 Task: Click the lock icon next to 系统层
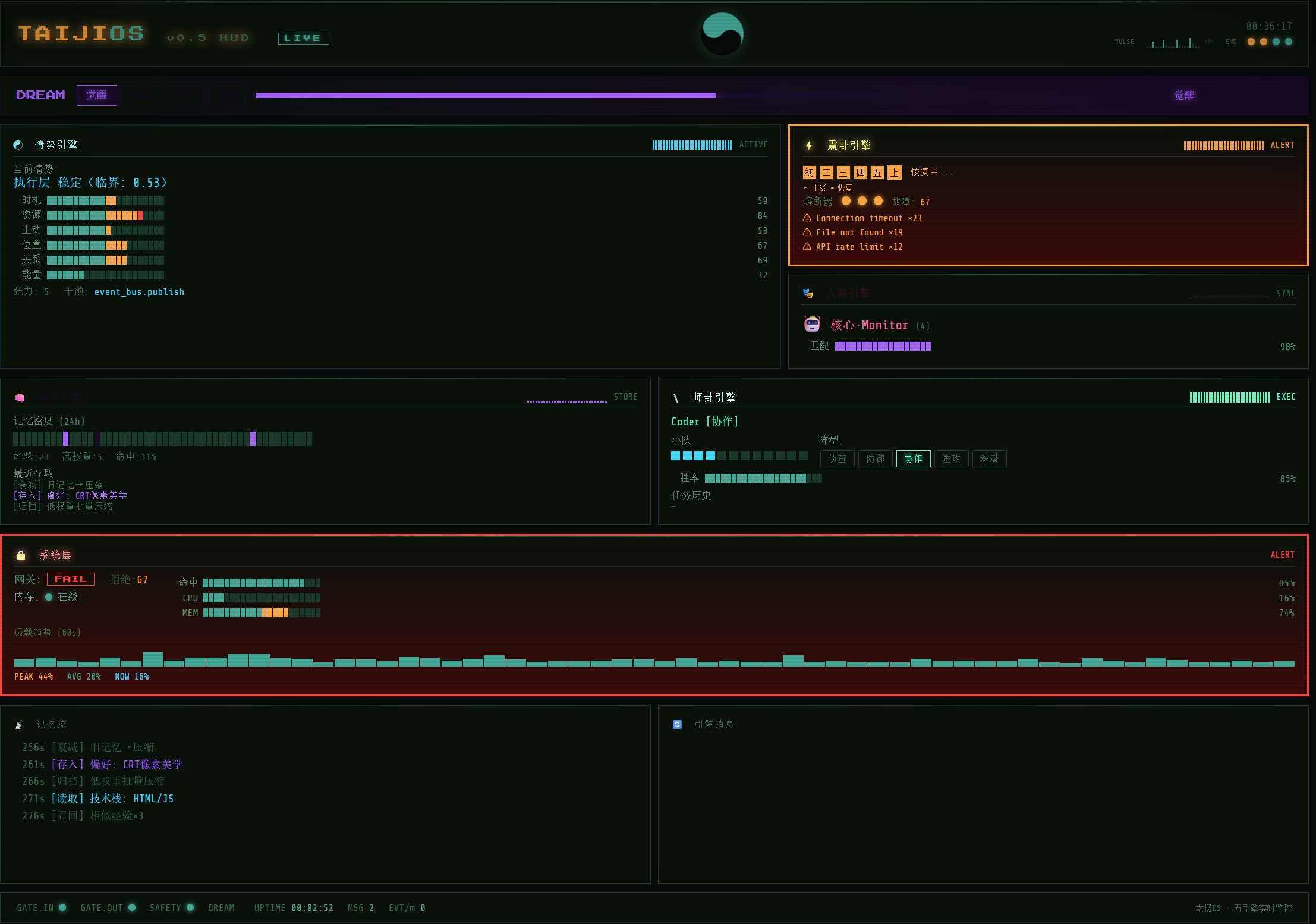[x=21, y=555]
